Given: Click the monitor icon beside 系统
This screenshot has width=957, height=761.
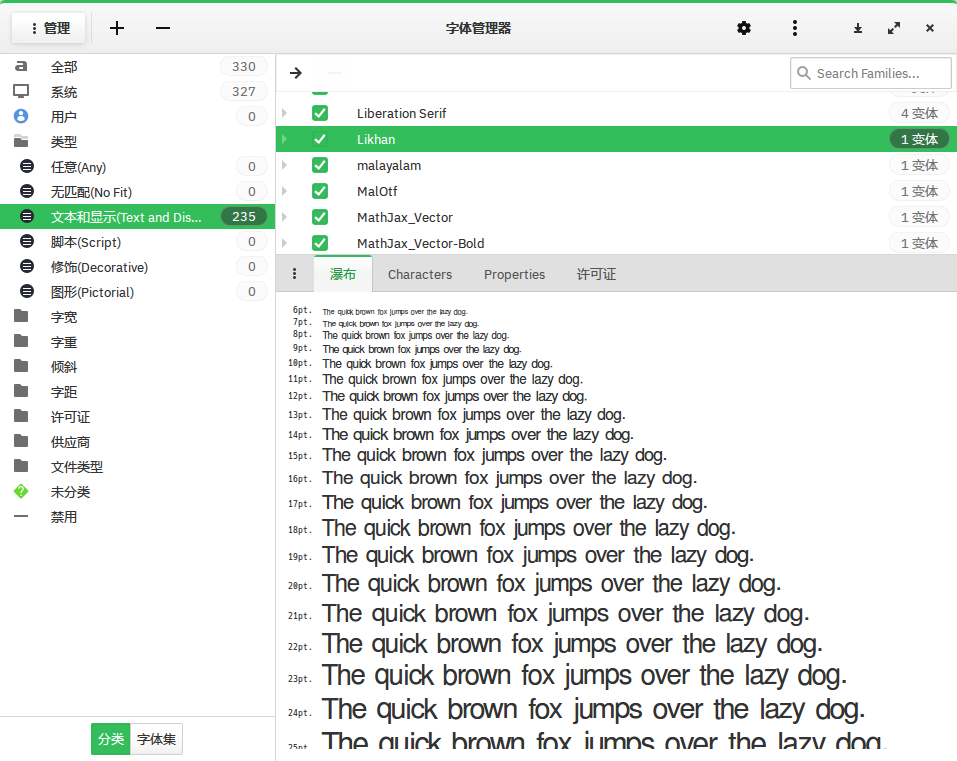Looking at the screenshot, I should [x=21, y=92].
